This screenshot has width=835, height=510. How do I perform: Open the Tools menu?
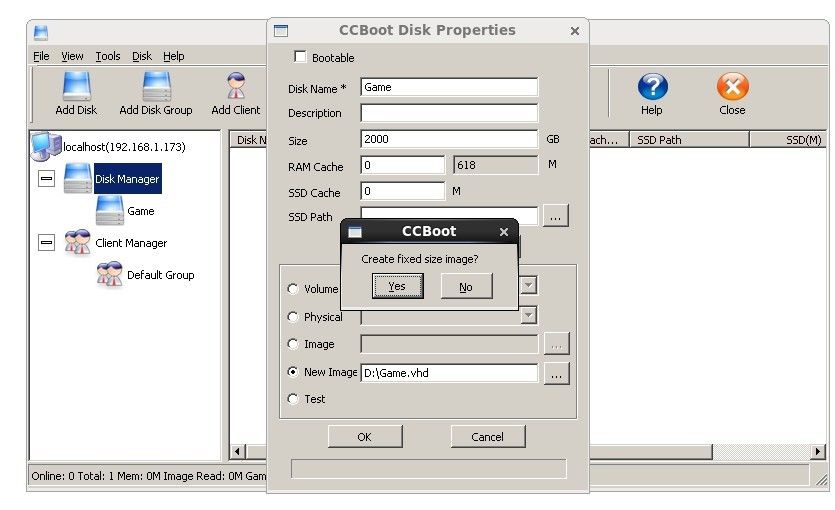point(108,56)
